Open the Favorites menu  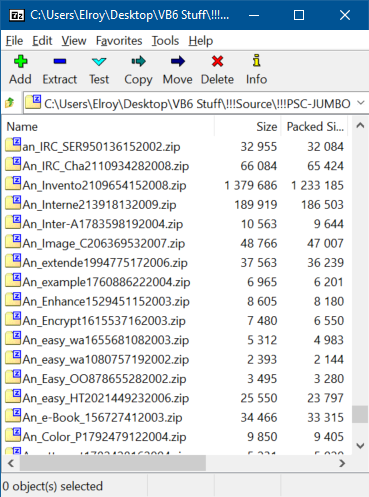[119, 41]
